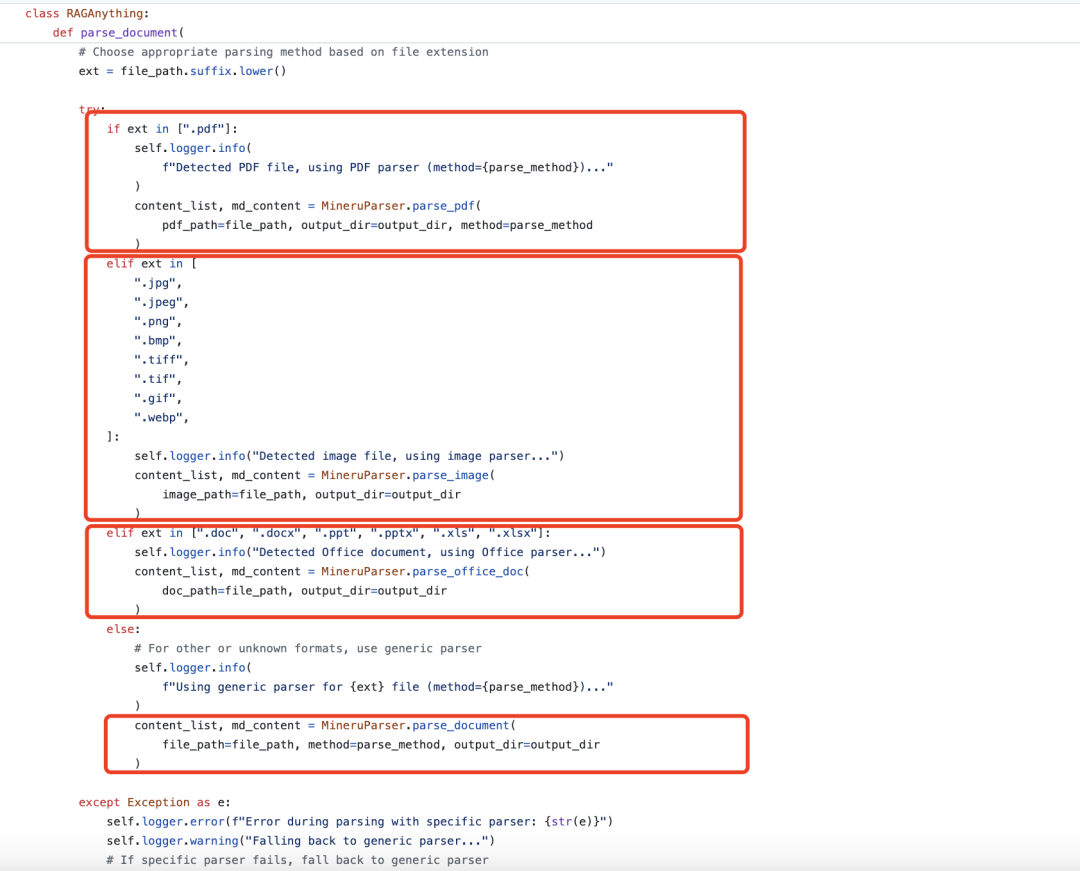Click the 'Detected Office document, using Office parser' line

pyautogui.click(x=371, y=552)
